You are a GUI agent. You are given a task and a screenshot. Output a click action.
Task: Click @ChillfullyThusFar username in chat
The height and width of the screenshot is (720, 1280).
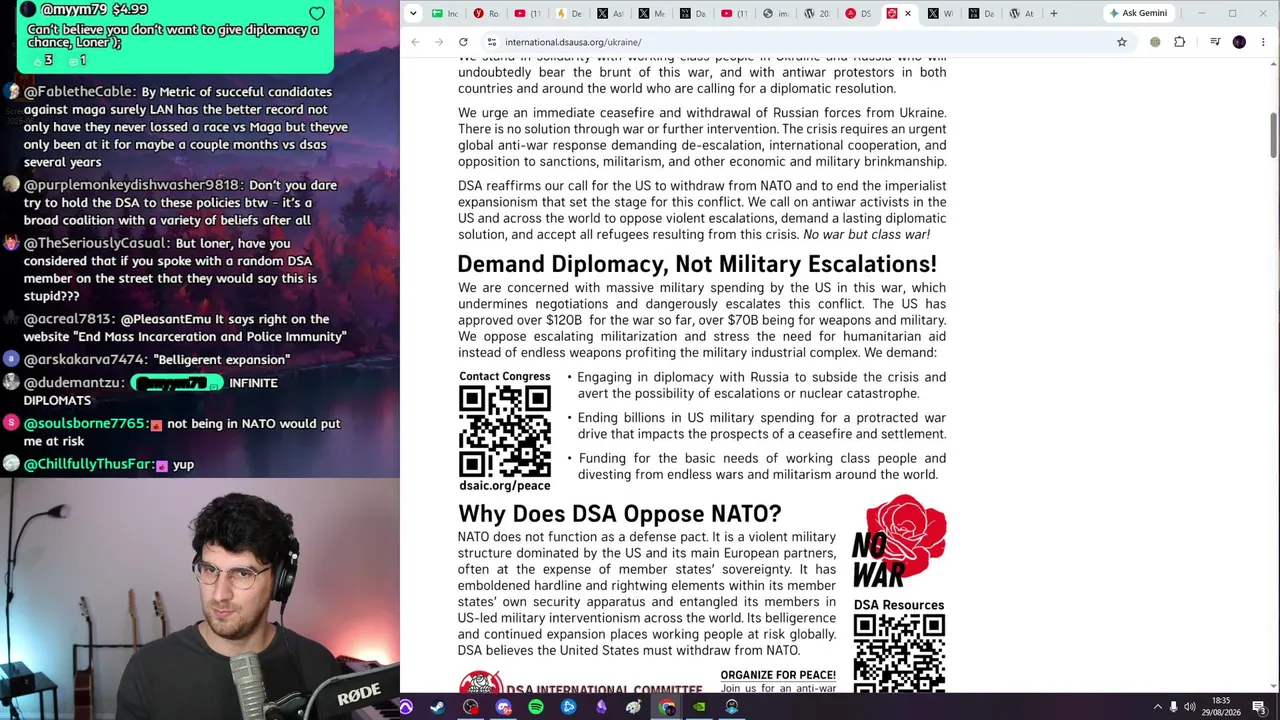point(89,465)
